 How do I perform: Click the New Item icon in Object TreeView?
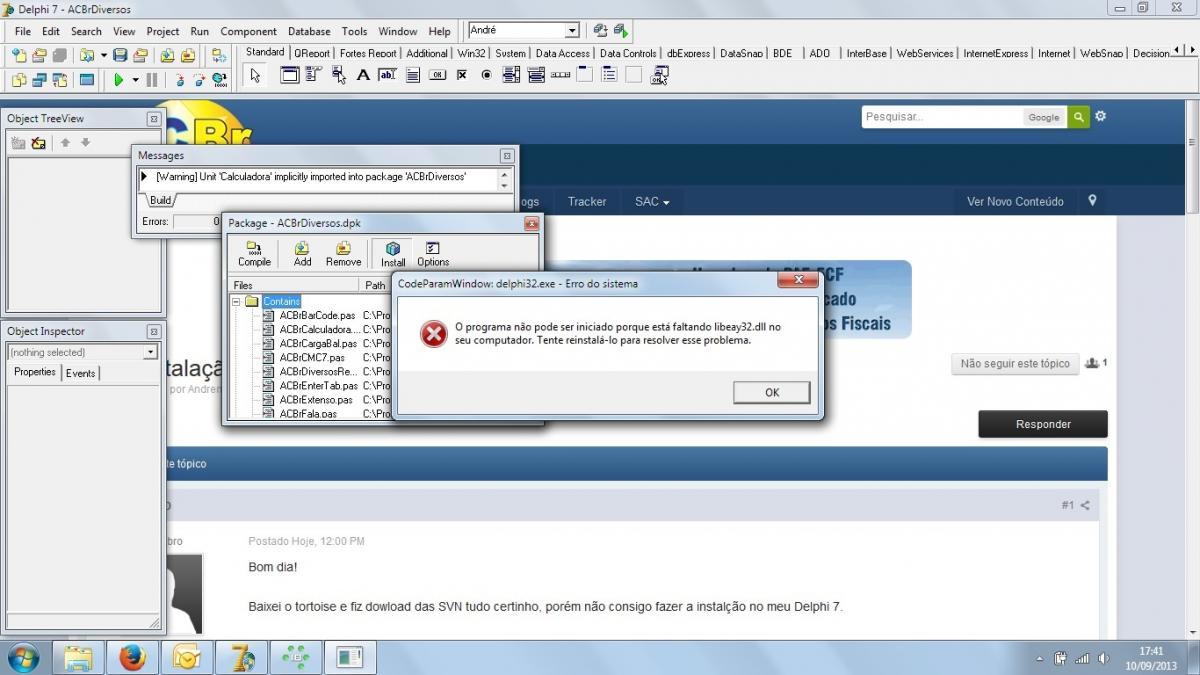pos(18,143)
